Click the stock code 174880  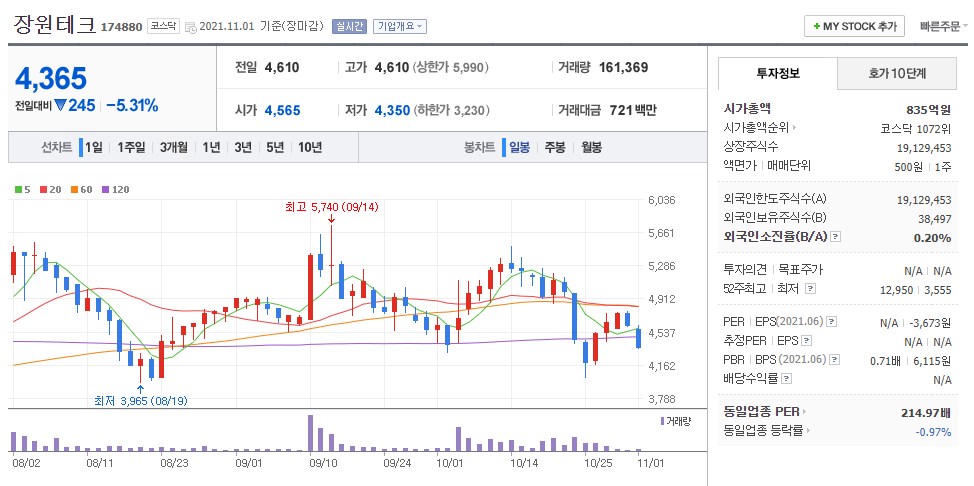pyautogui.click(x=122, y=27)
